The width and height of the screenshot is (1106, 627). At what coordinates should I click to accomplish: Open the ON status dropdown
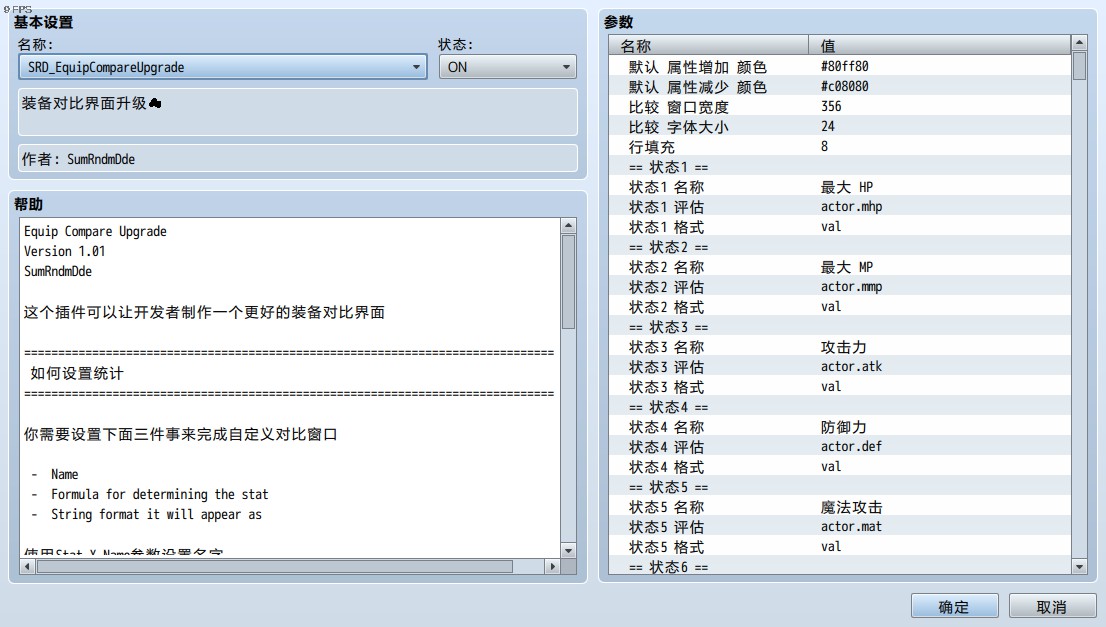[507, 67]
